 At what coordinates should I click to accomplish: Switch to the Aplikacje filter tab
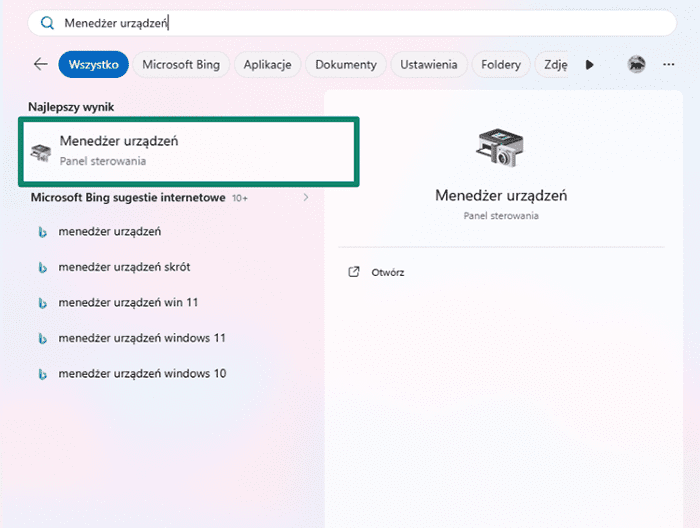click(267, 64)
